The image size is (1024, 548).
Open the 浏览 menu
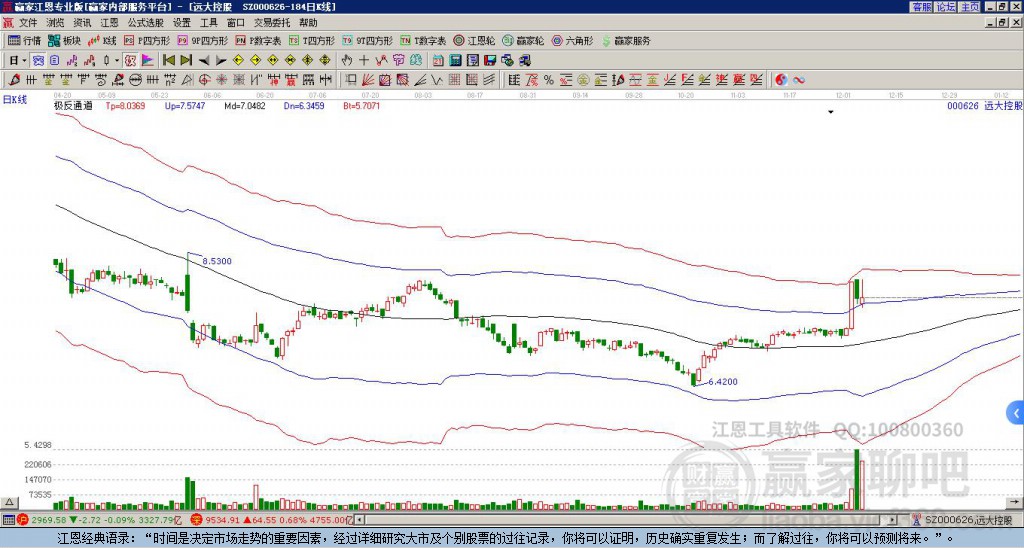[56, 23]
